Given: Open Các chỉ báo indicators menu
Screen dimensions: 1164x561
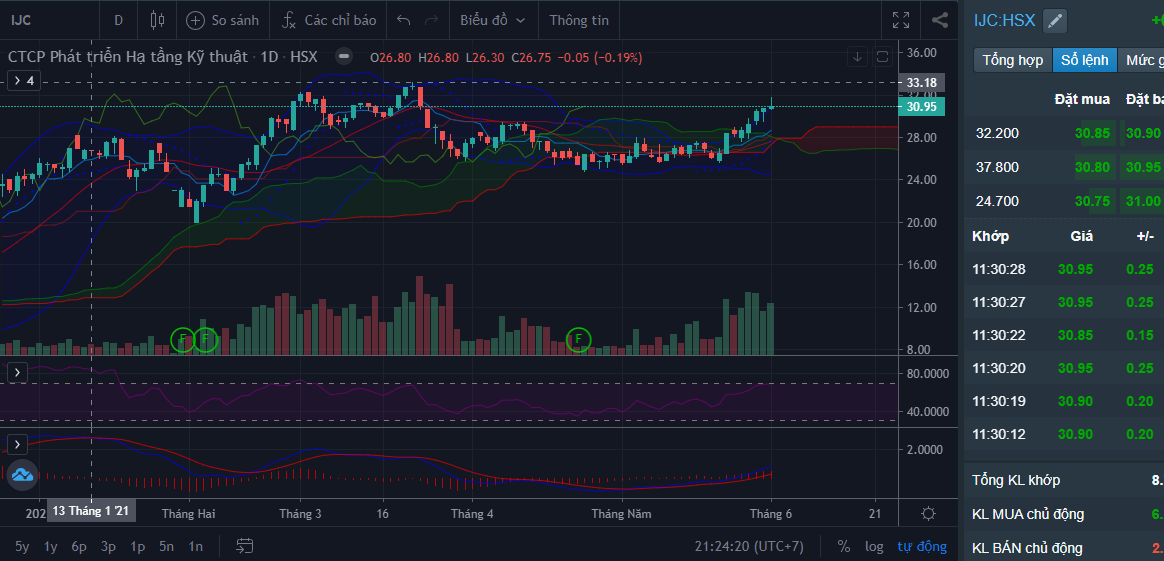Looking at the screenshot, I should pyautogui.click(x=328, y=20).
